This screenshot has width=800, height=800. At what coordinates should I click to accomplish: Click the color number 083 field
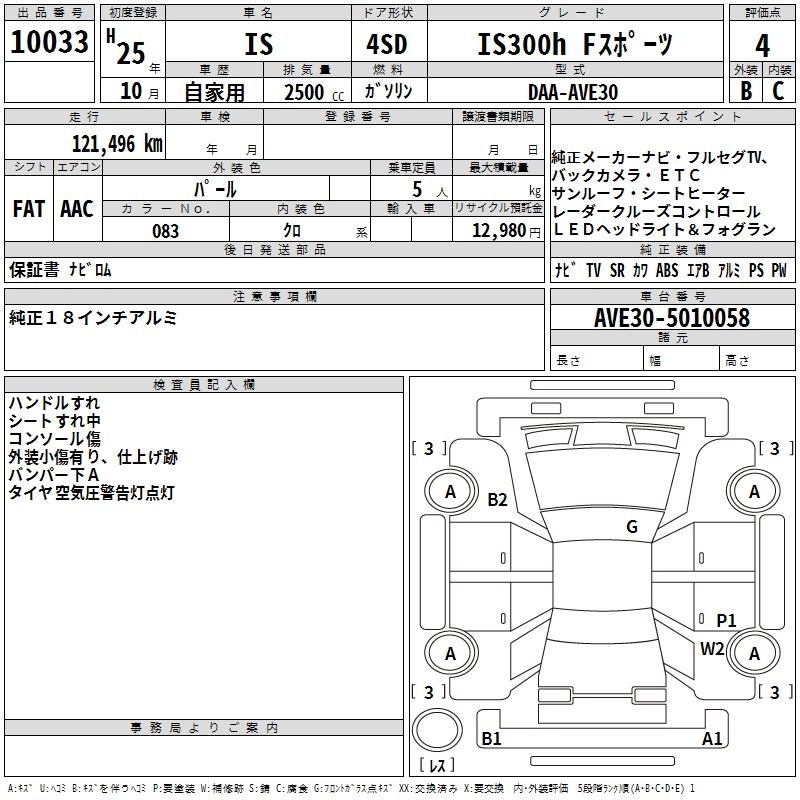point(166,231)
